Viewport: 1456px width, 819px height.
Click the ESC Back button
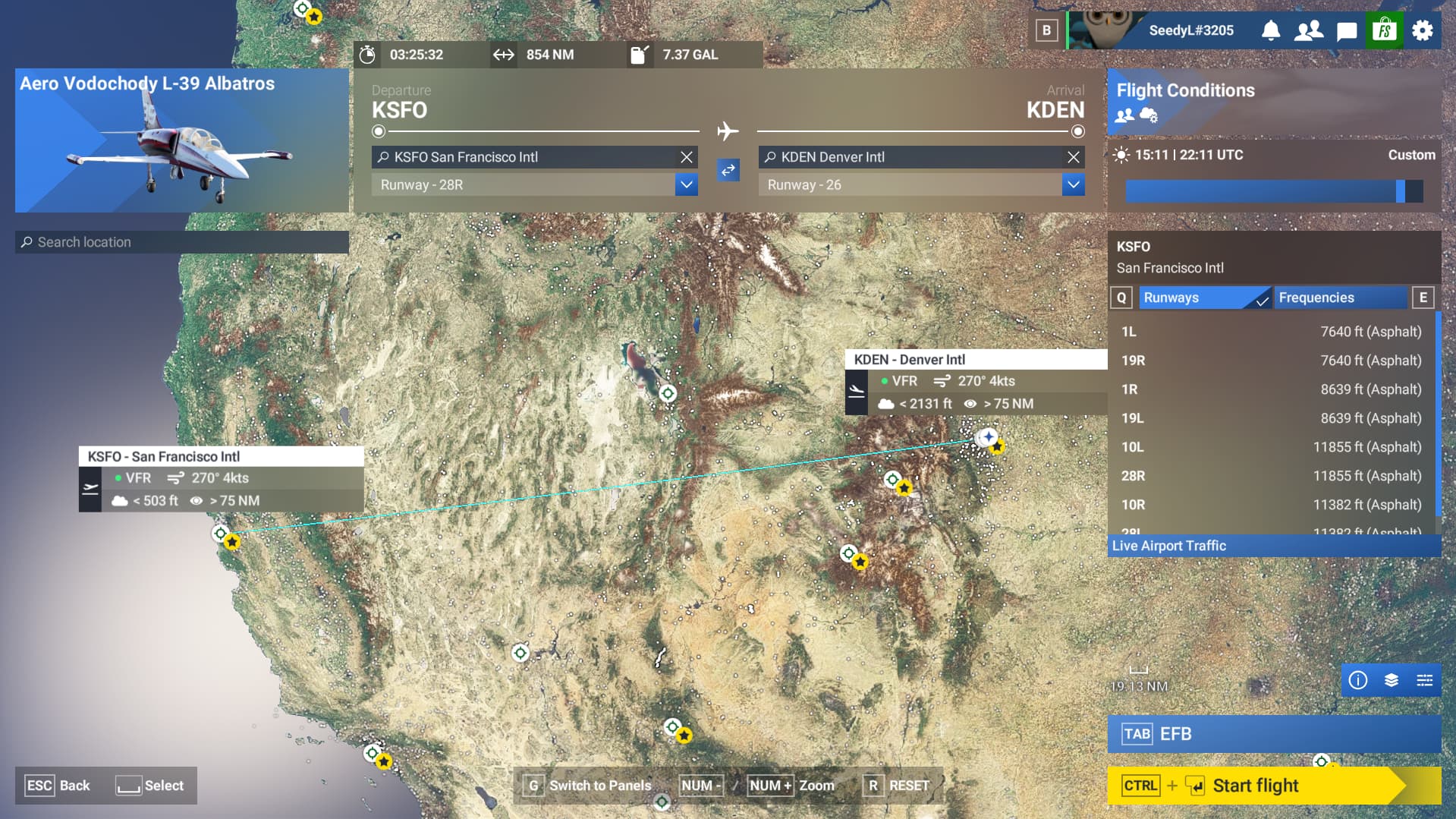tap(58, 786)
